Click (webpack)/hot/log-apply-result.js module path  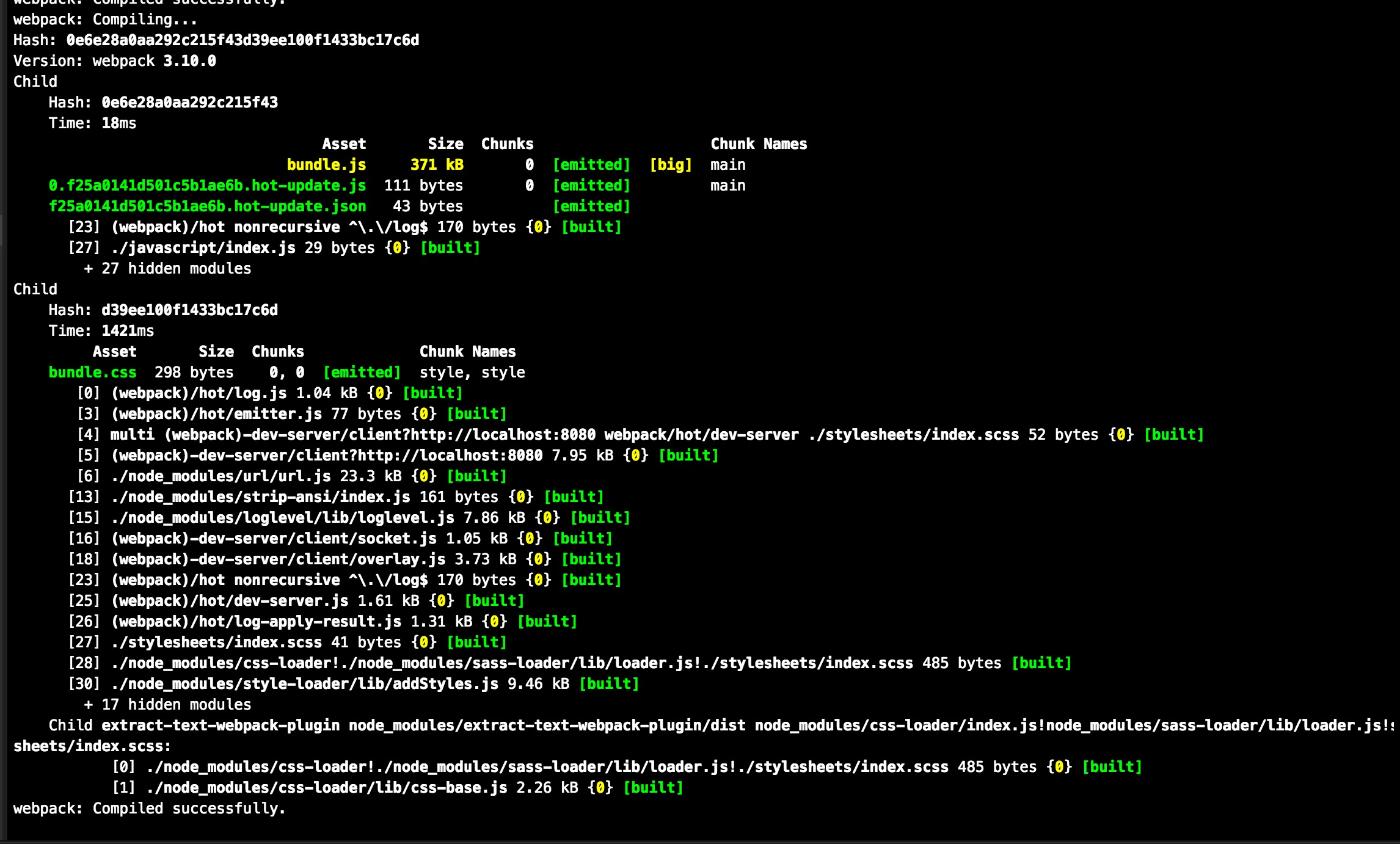tap(256, 622)
